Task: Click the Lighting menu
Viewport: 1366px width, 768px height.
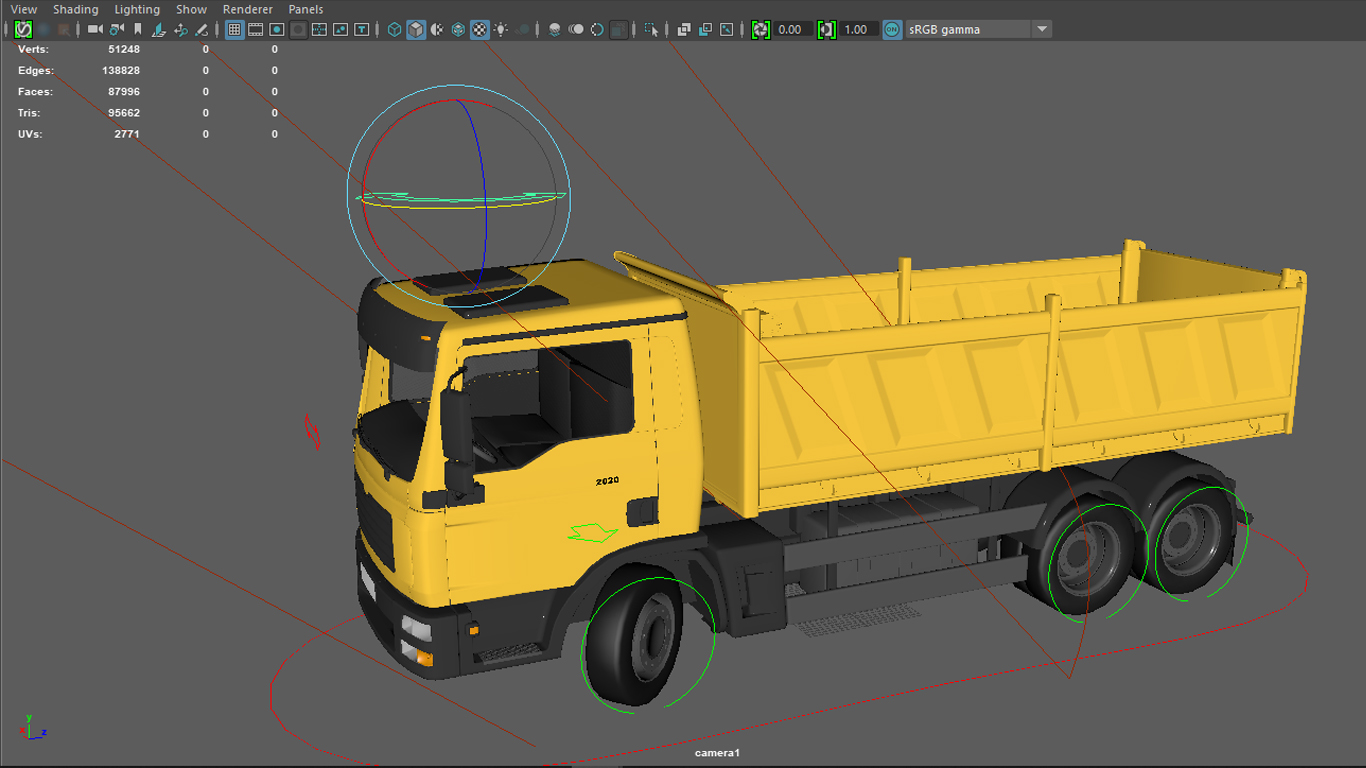Action: tap(137, 10)
